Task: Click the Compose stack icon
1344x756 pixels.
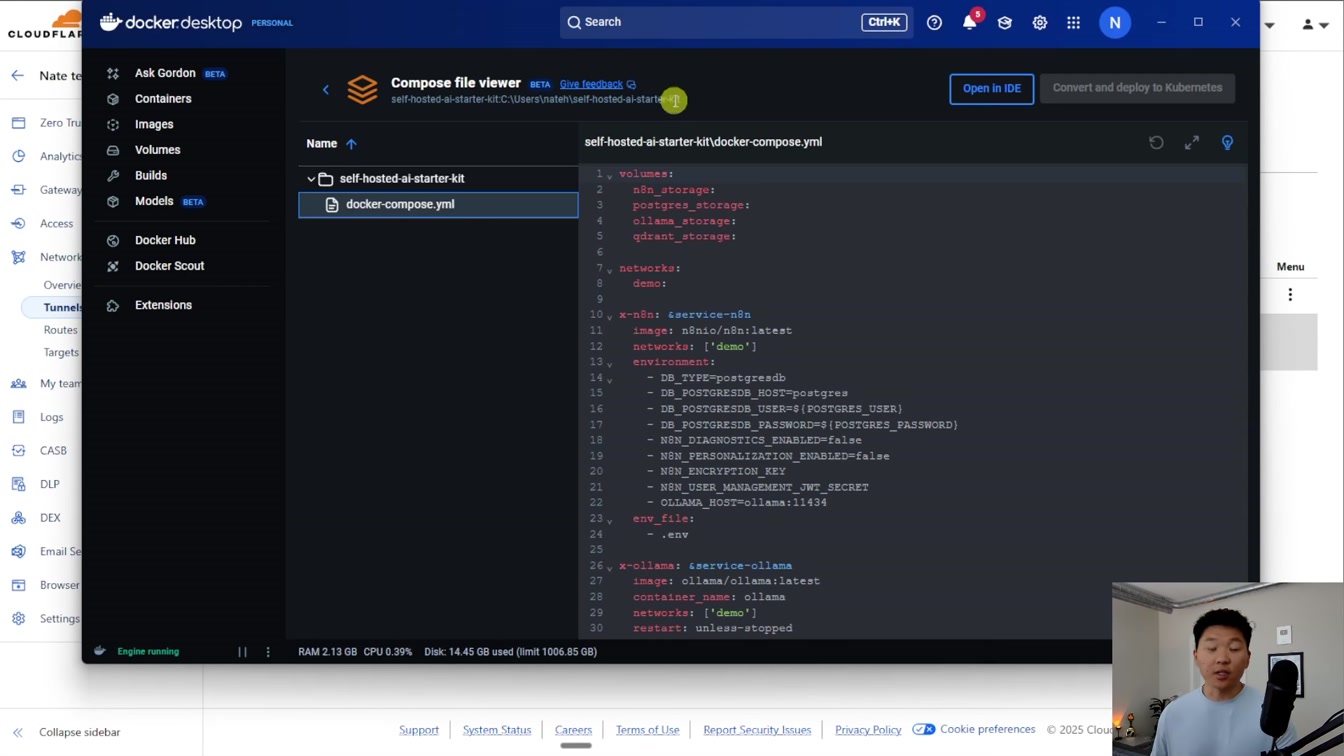Action: click(362, 89)
